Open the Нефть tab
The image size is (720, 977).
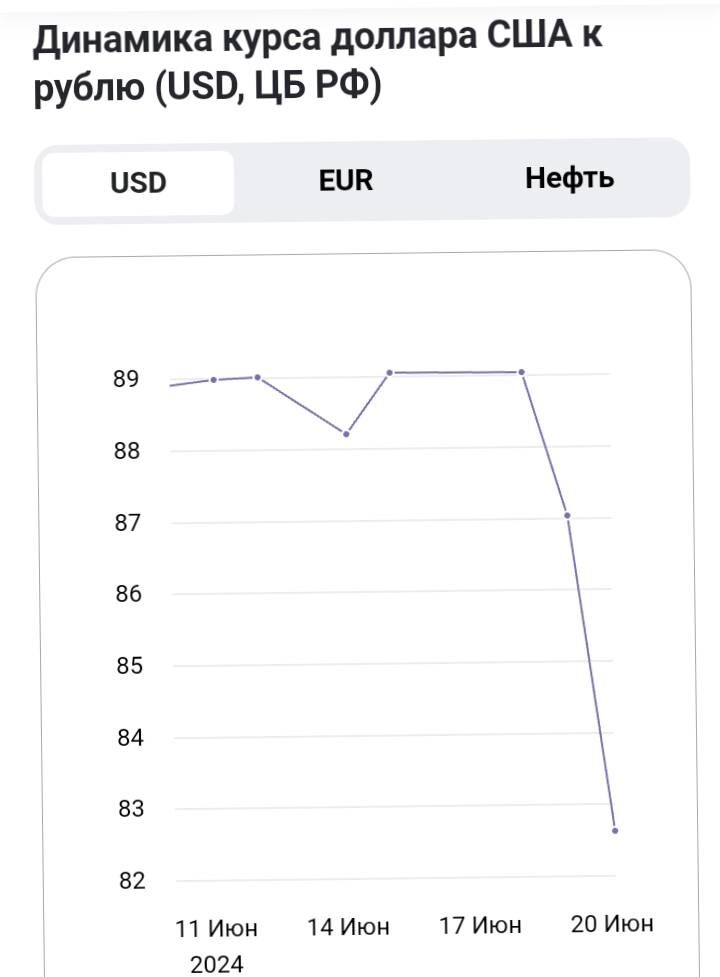click(x=569, y=178)
